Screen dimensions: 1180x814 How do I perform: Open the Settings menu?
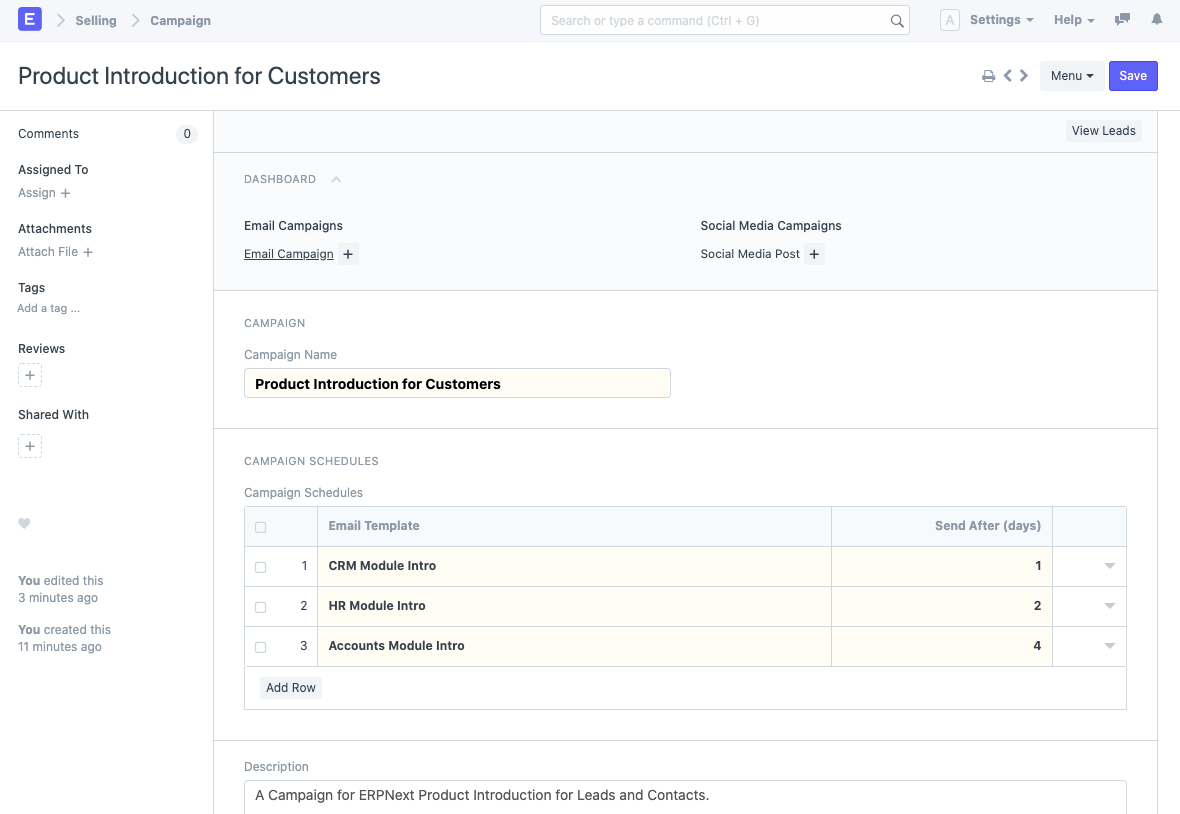pos(1001,20)
